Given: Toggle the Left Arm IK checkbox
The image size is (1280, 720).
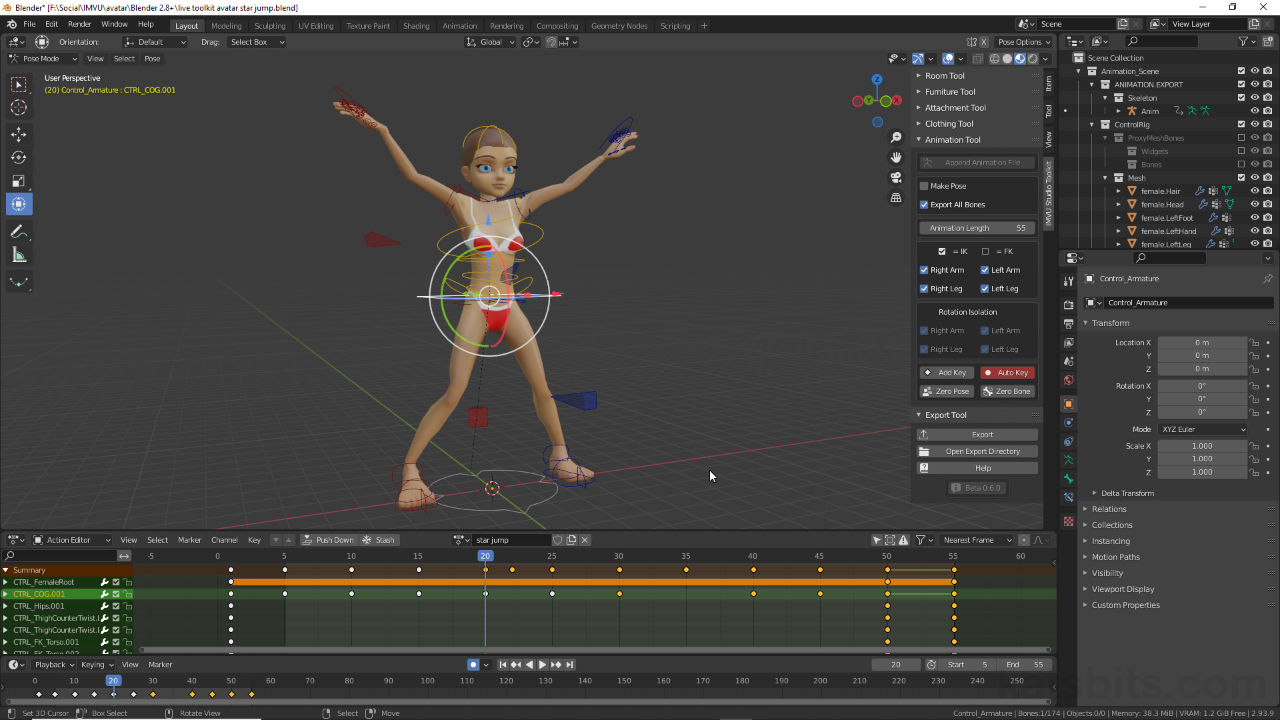Looking at the screenshot, I should coord(985,270).
